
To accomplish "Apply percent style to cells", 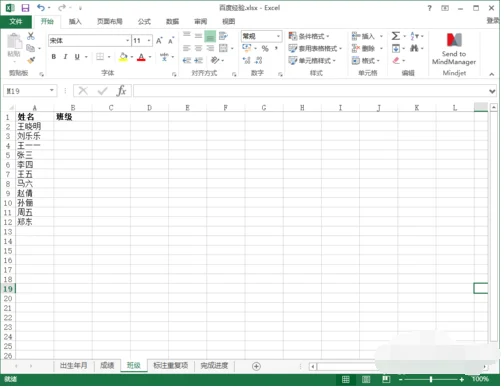I will click(x=265, y=49).
